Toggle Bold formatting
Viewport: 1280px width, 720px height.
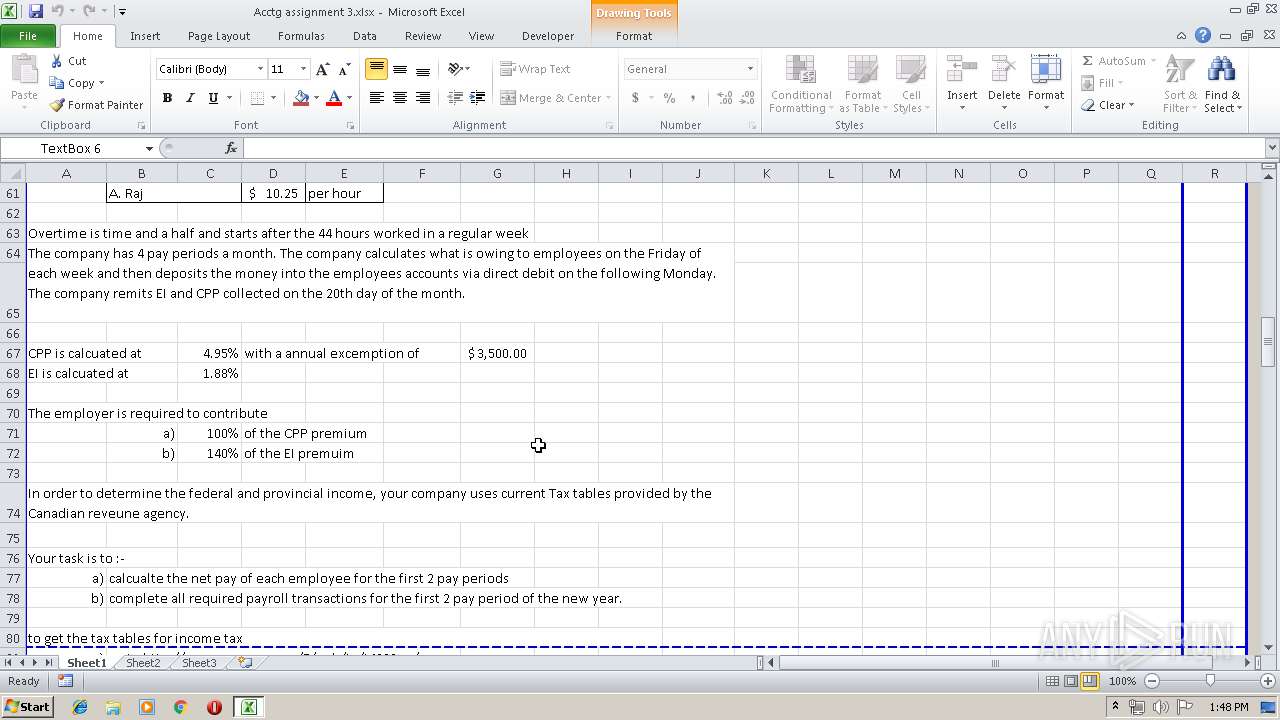coord(167,98)
